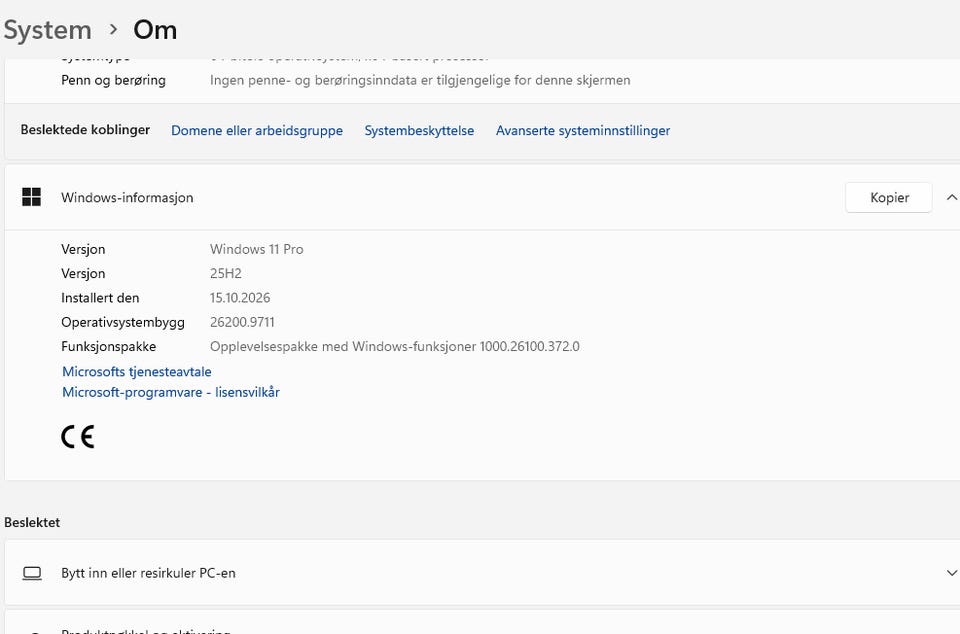Screen dimensions: 960x634
Task: Open Microsoft-programvare lisensvilkår link
Action: [171, 392]
